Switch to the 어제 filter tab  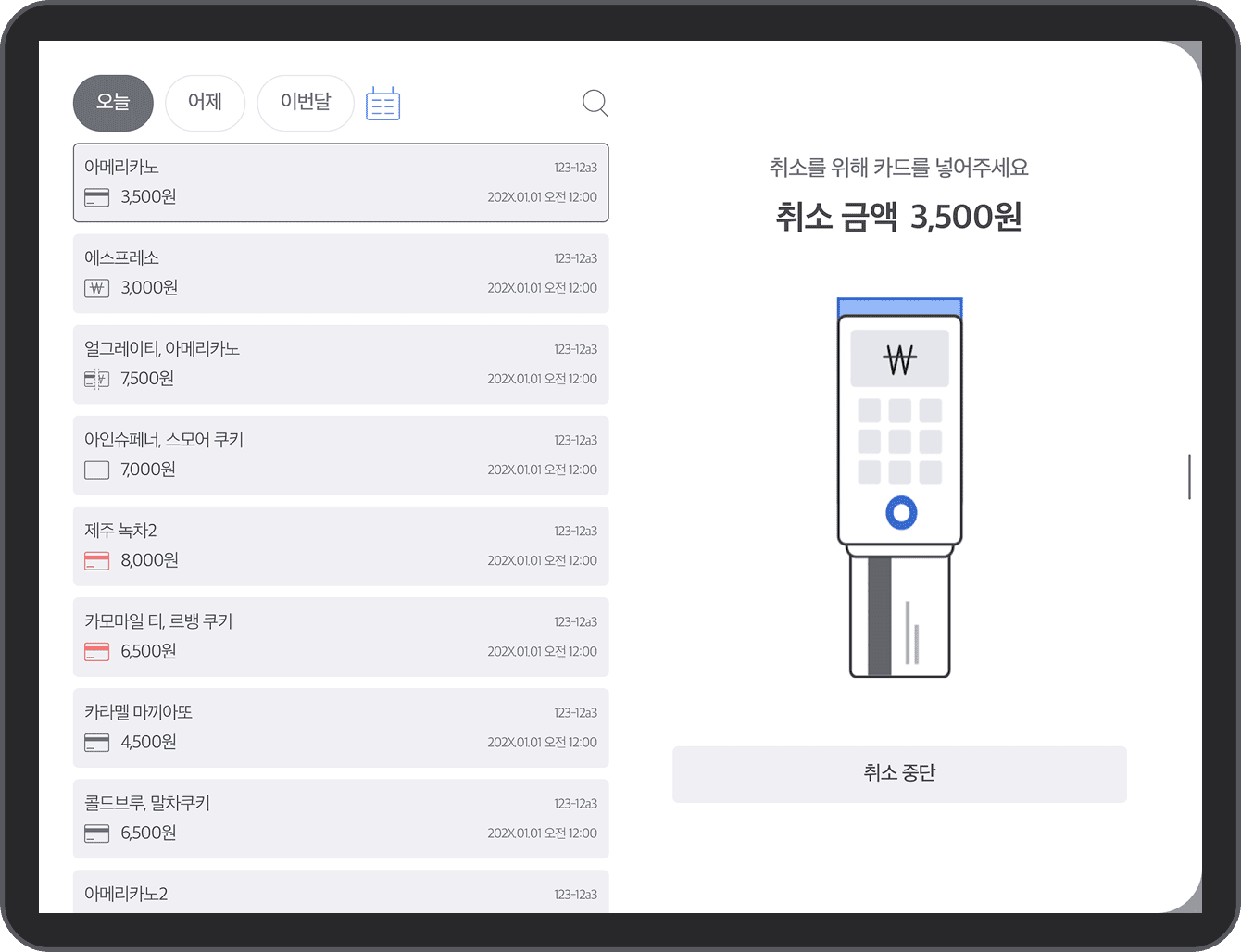pos(205,103)
